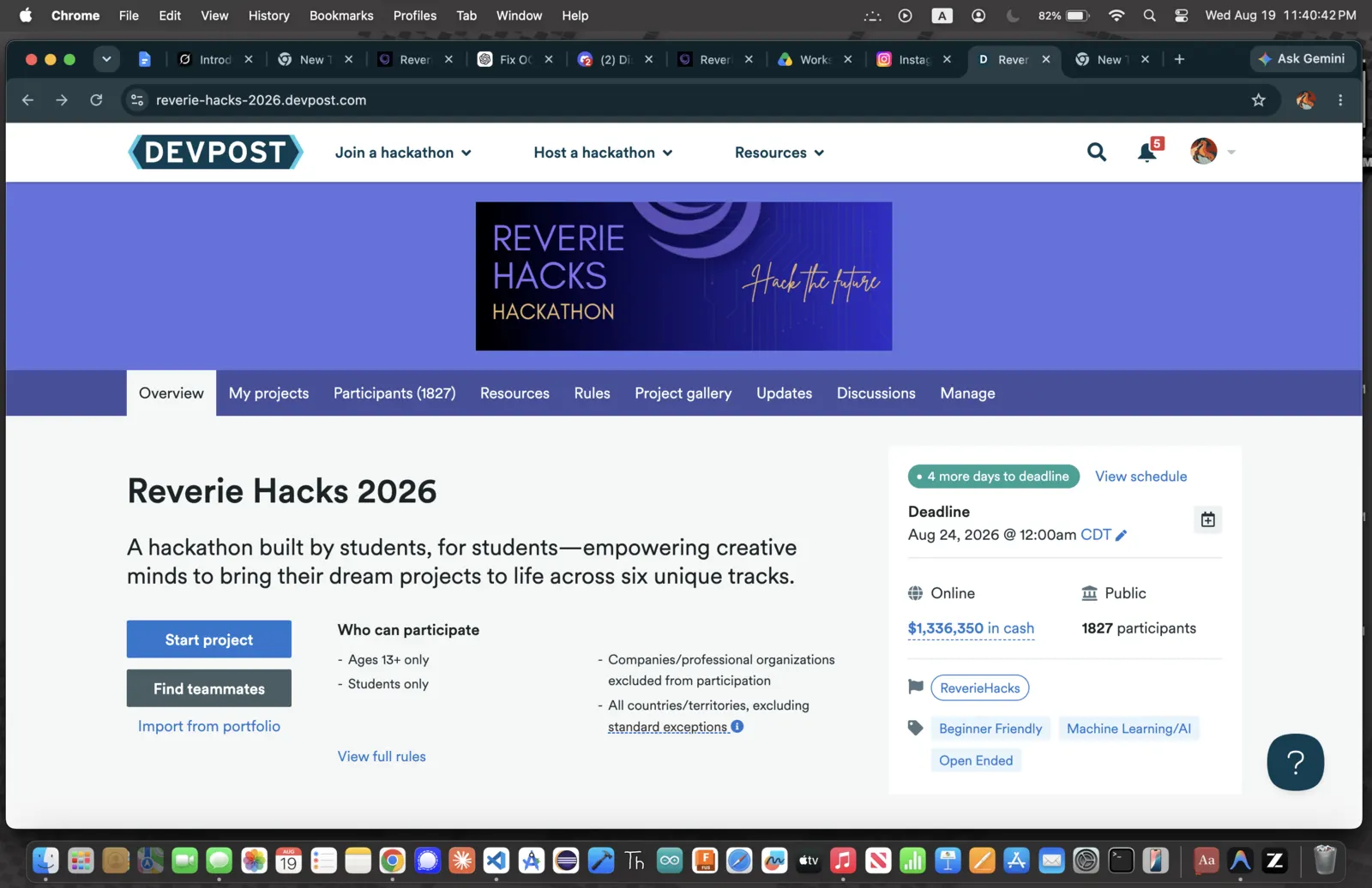Screen dimensions: 1372x888
Task: Open the Project gallery tab
Action: pyautogui.click(x=683, y=393)
